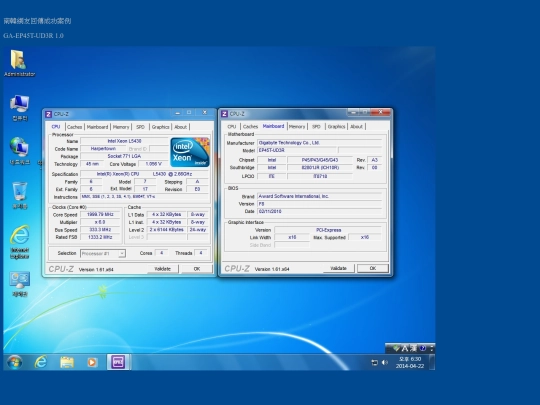Click the language bar help icon
540x405 pixels.
(423, 348)
